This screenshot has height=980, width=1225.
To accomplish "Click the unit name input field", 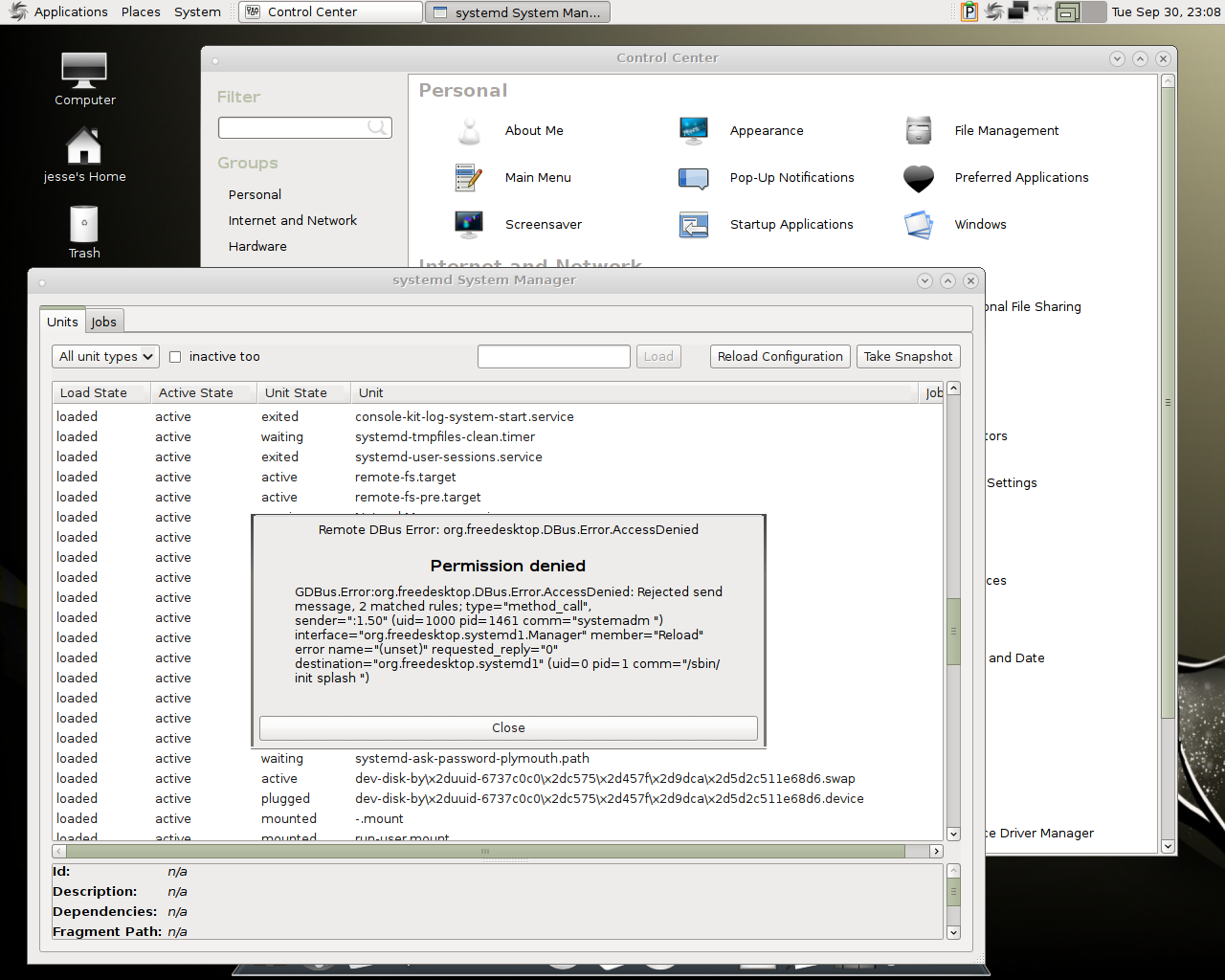I will click(554, 356).
